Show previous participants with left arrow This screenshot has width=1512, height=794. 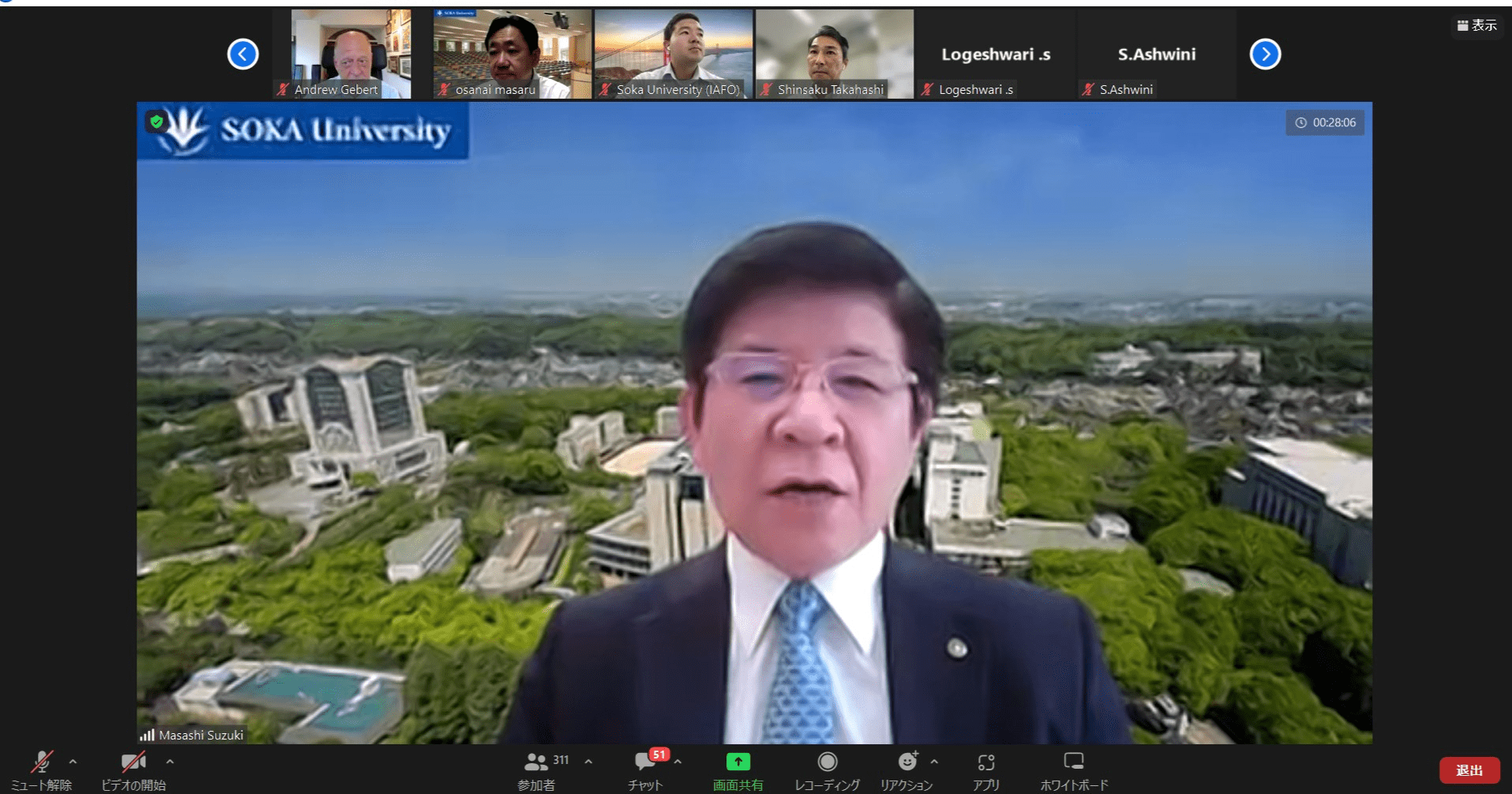243,54
